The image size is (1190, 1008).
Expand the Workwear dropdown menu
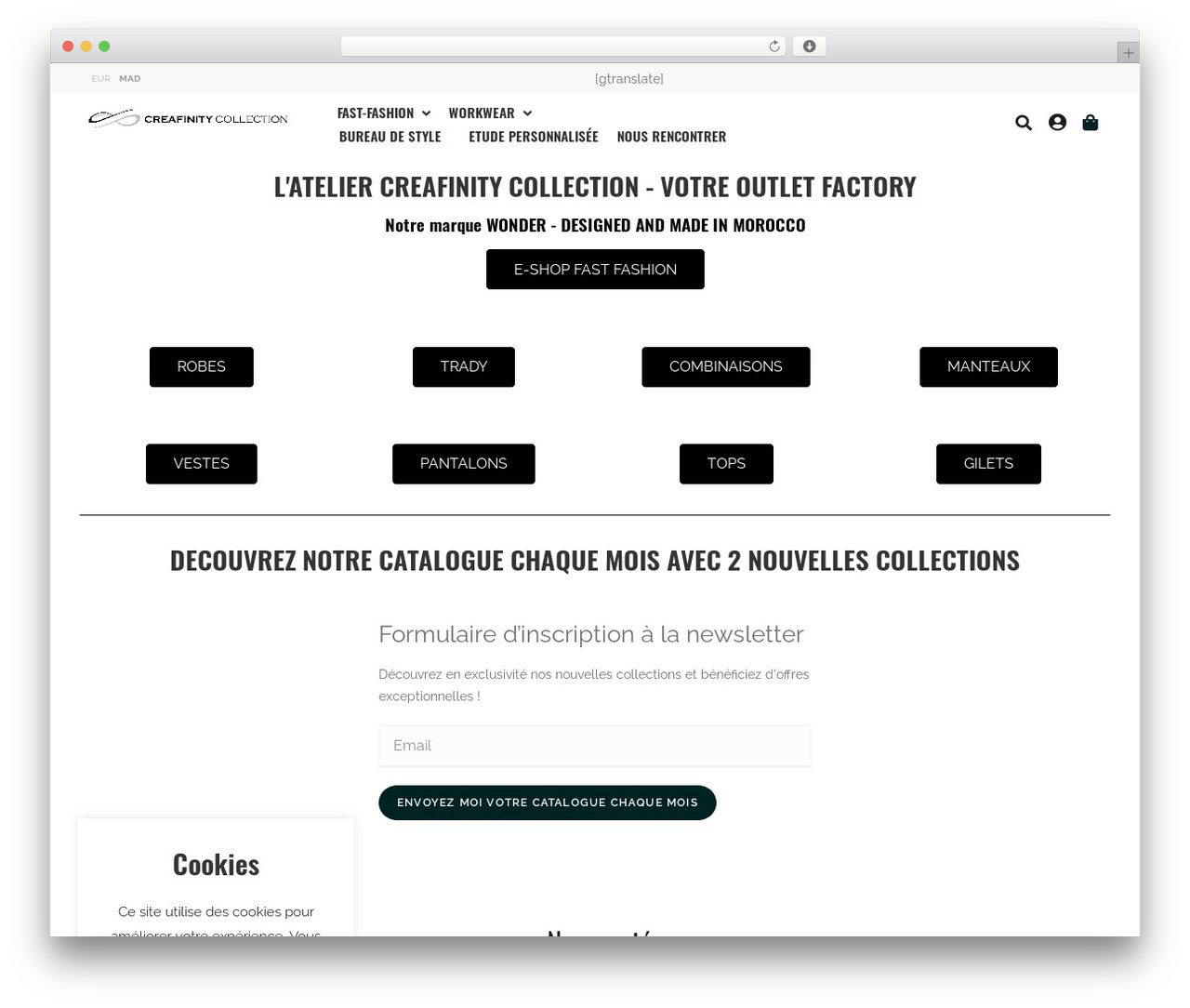tap(490, 113)
